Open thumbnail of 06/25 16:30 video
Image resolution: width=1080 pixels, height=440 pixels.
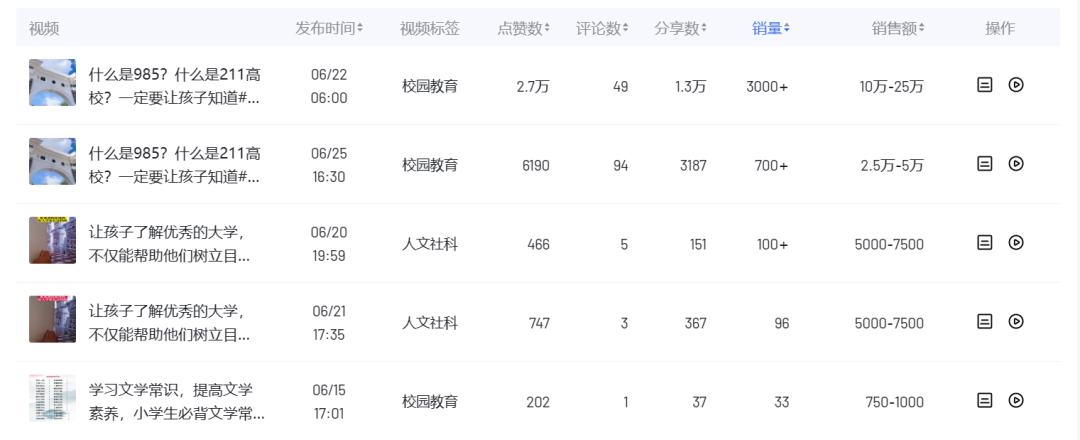tap(52, 161)
